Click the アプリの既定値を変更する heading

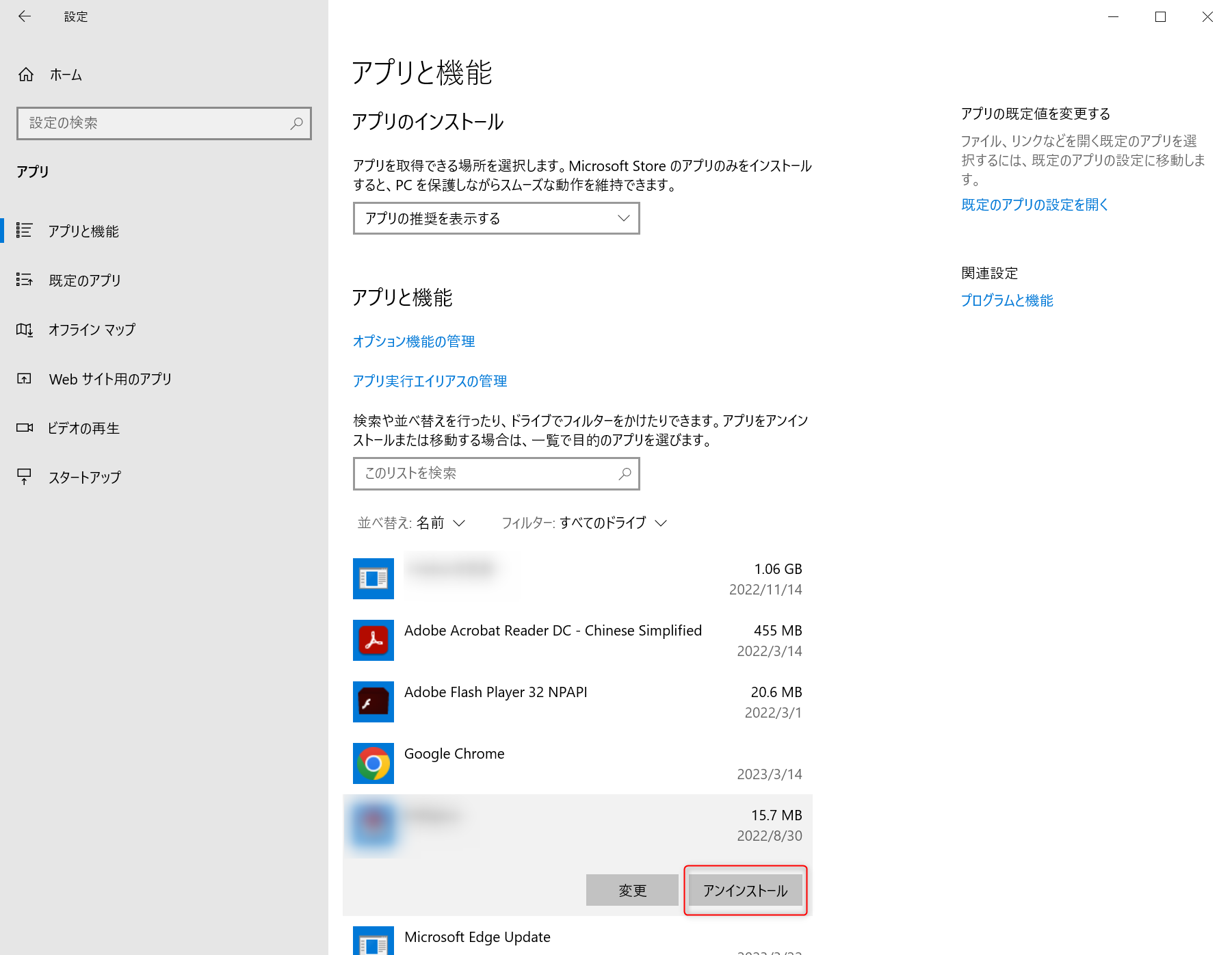(x=1036, y=114)
